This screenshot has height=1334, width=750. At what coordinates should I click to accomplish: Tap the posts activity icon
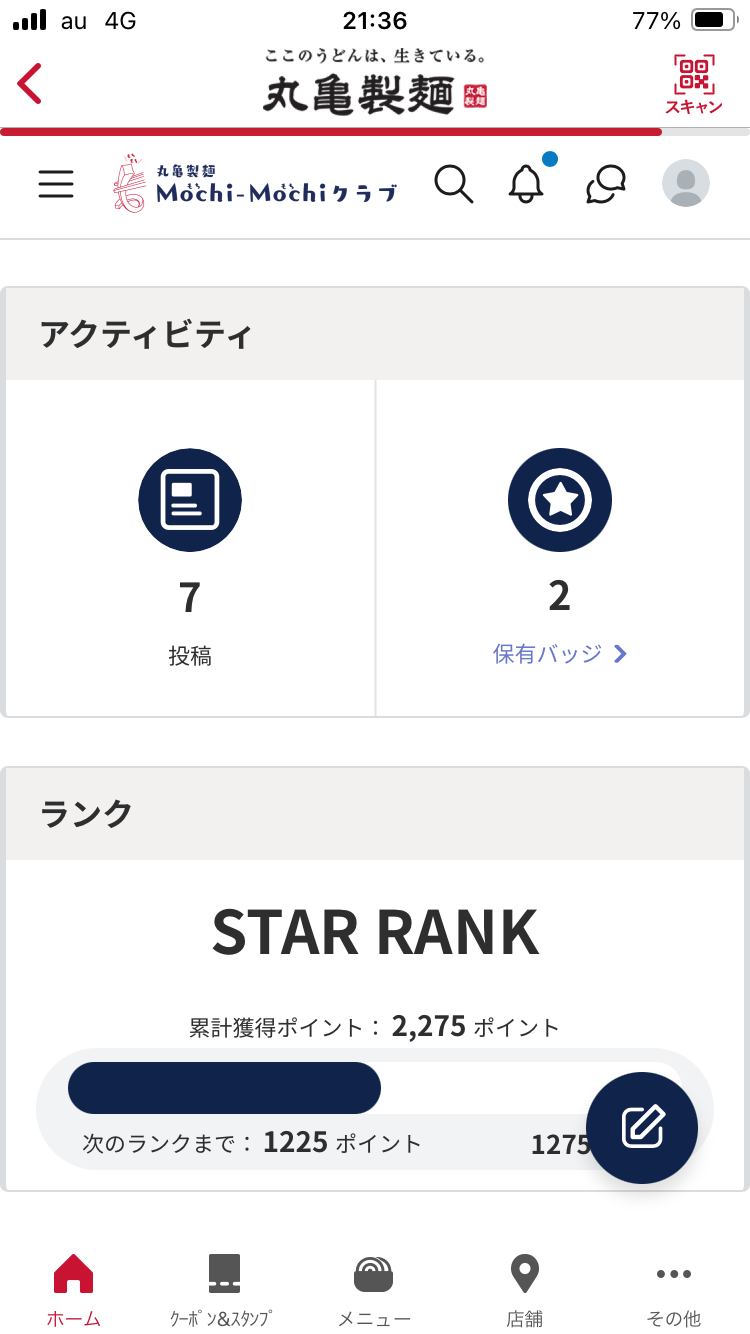(x=190, y=499)
